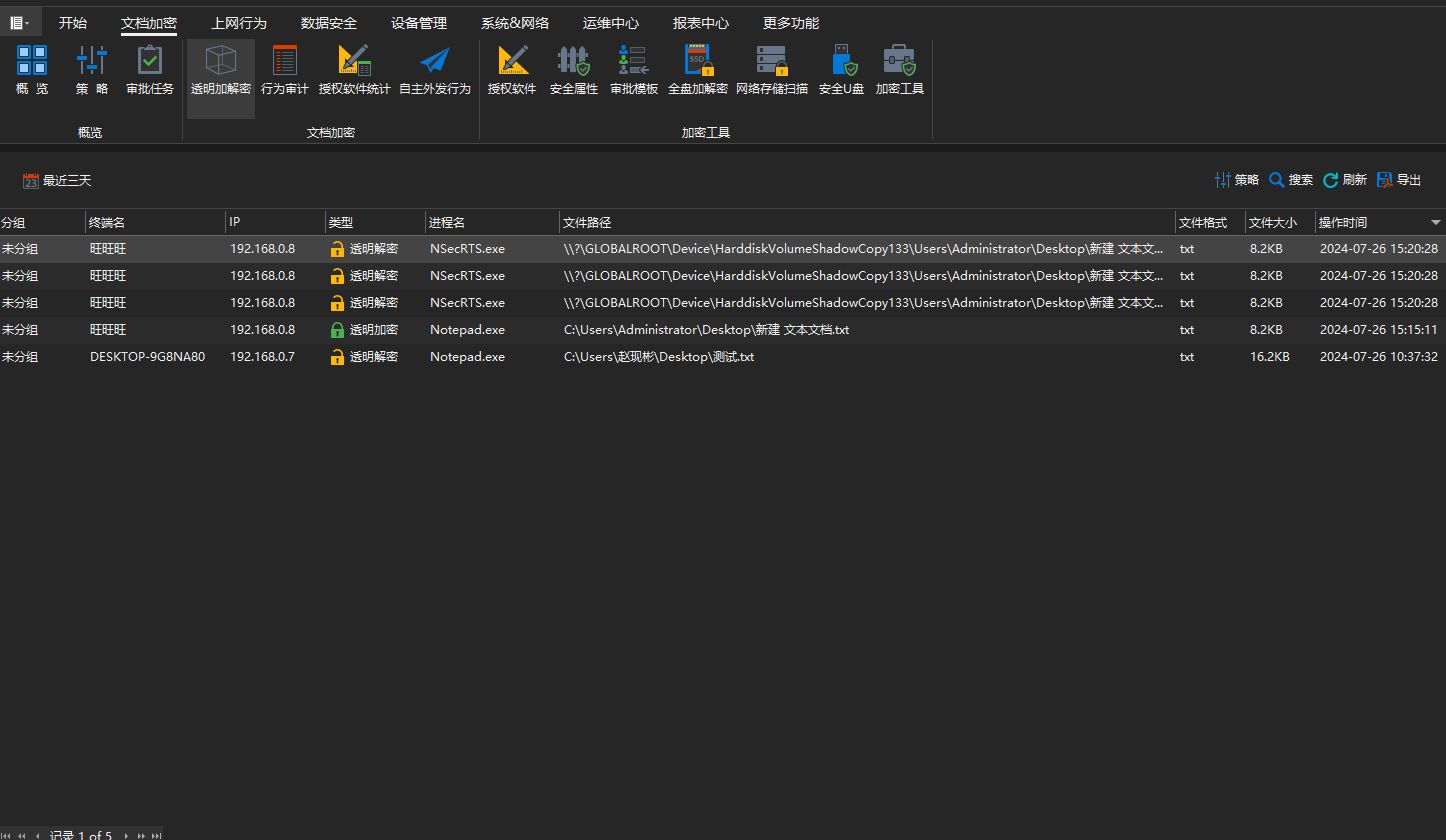
Task: Open 网络存储扫描 tool
Action: click(x=772, y=69)
